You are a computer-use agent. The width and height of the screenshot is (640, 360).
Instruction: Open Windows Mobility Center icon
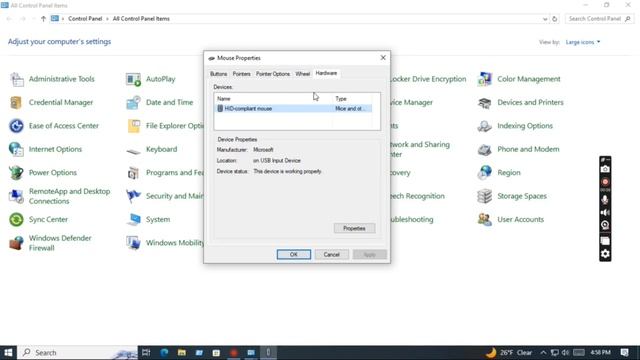[x=133, y=243]
